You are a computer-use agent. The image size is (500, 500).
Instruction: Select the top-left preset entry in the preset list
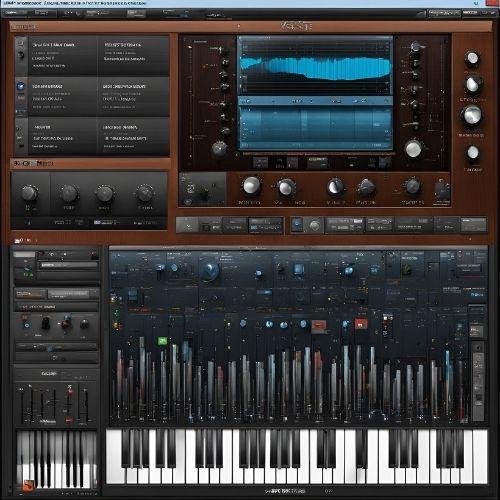tap(63, 55)
